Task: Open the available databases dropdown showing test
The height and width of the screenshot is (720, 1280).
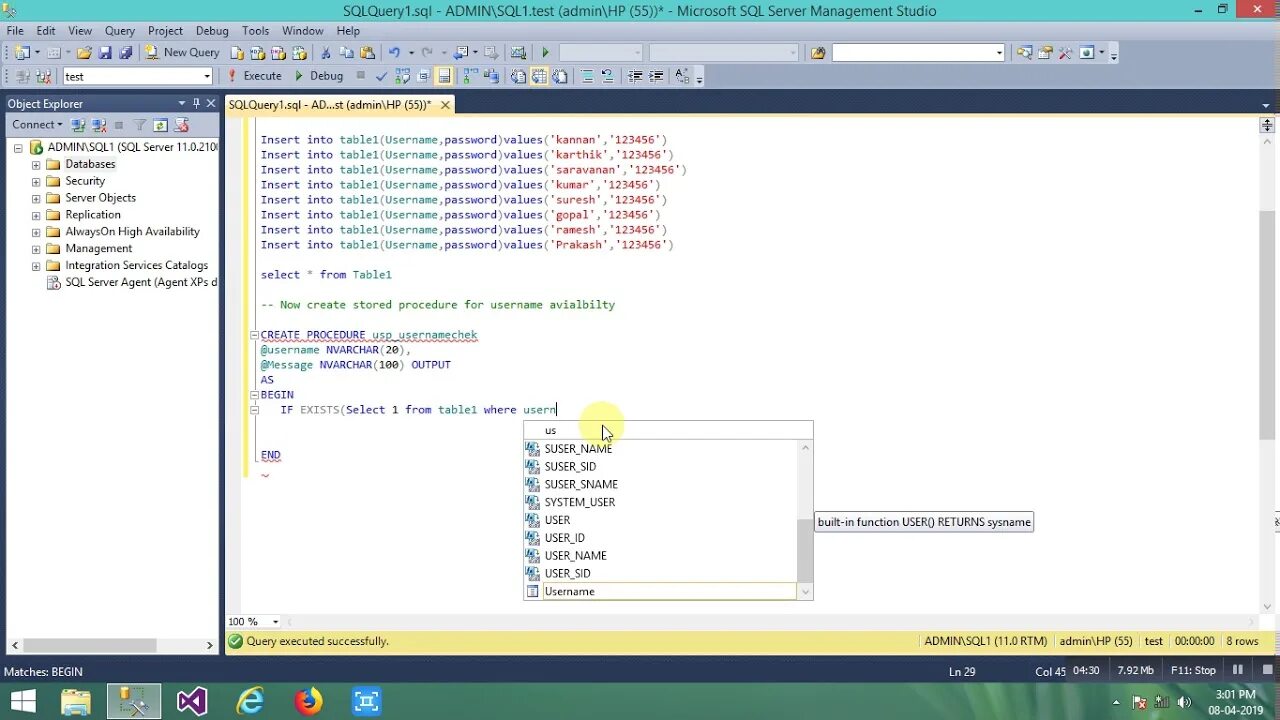Action: (207, 76)
